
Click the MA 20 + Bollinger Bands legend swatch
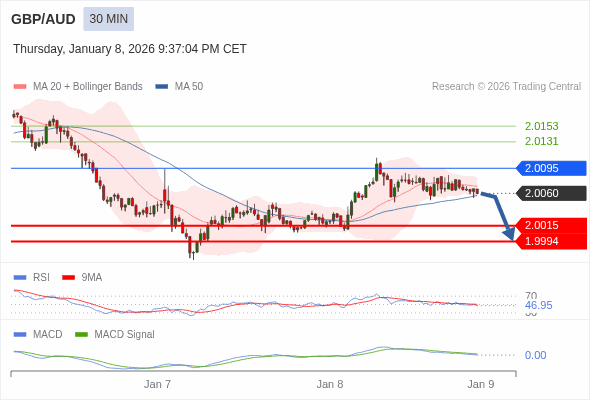point(20,87)
